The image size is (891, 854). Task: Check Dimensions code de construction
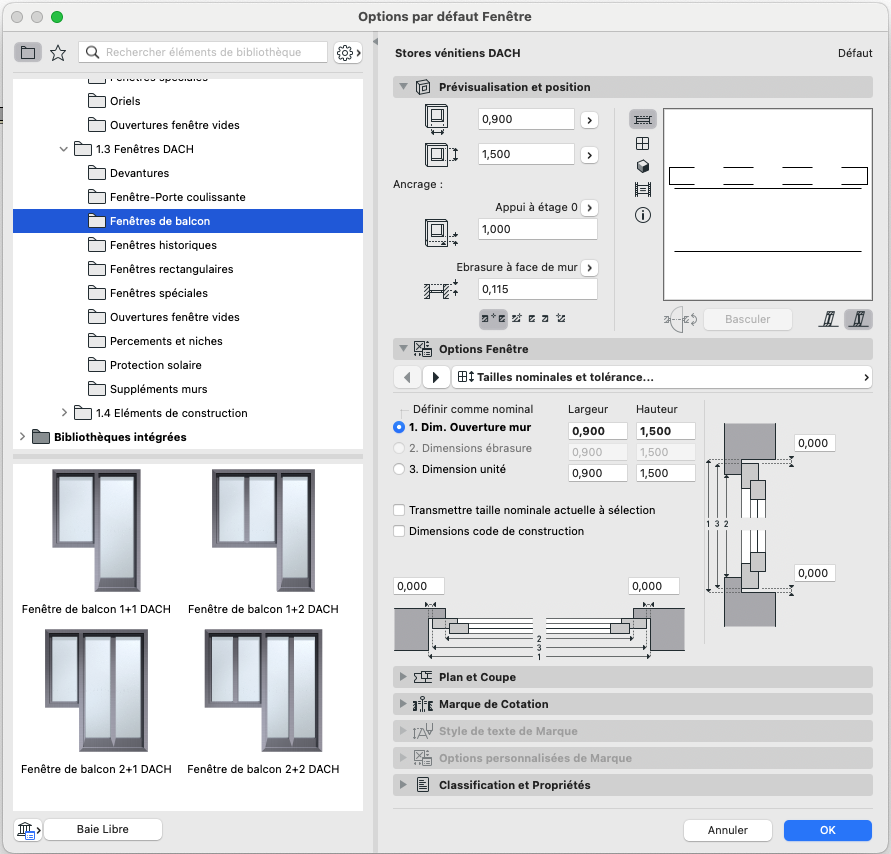tap(399, 531)
